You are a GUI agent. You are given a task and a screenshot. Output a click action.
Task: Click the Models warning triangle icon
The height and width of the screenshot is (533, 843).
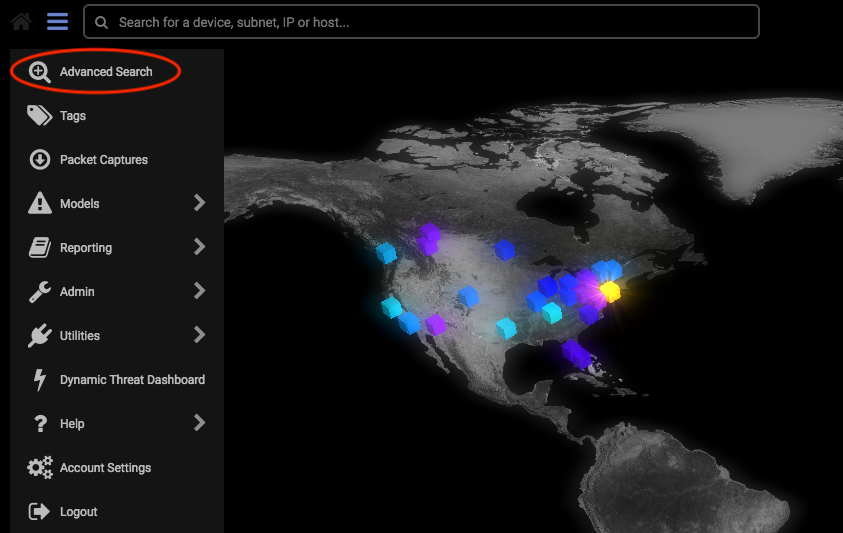point(40,203)
